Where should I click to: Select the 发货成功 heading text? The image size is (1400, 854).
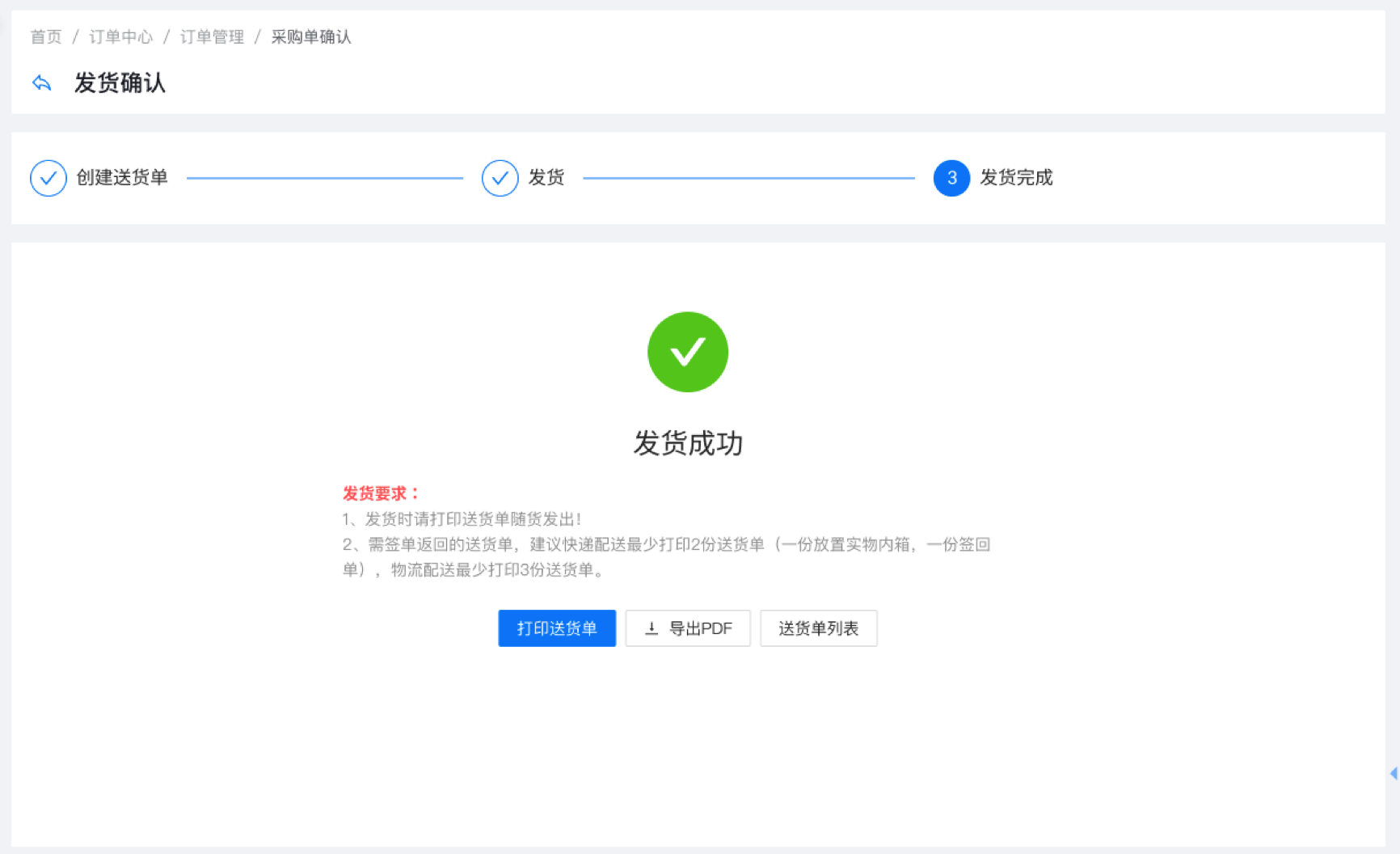pyautogui.click(x=687, y=443)
